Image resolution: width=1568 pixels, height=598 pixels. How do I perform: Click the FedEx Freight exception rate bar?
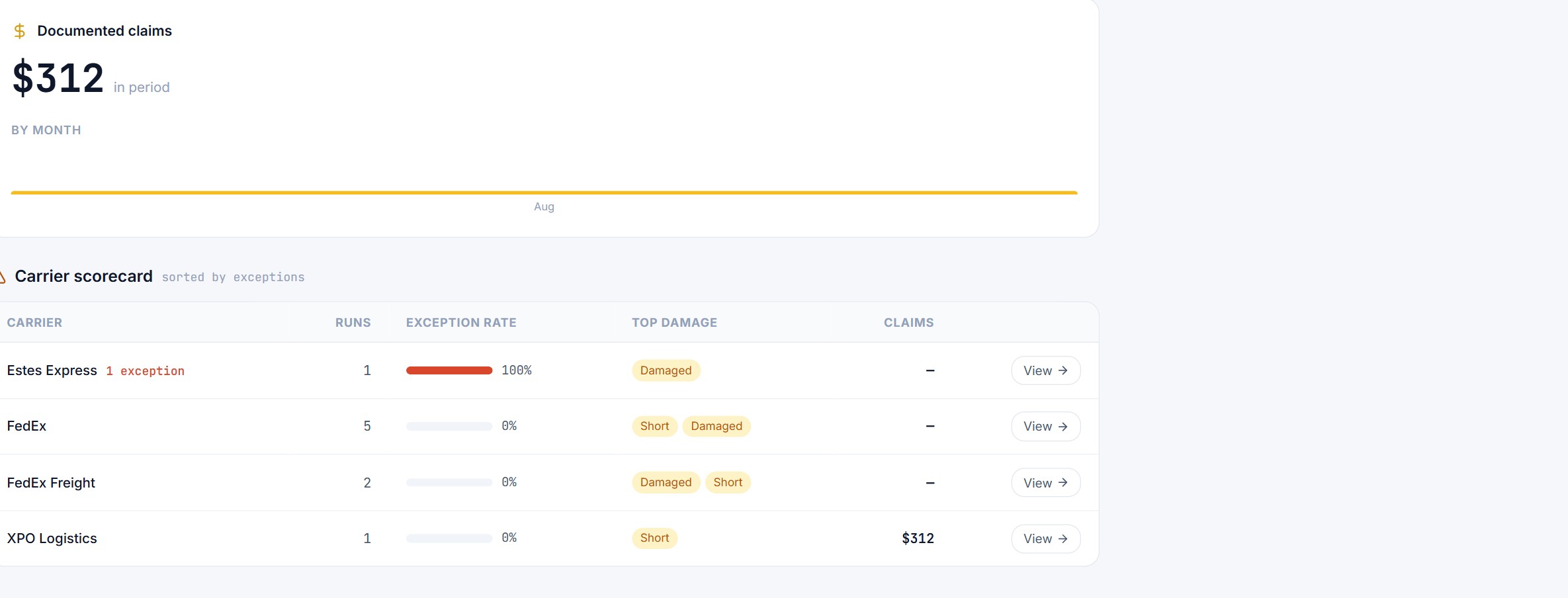(449, 482)
